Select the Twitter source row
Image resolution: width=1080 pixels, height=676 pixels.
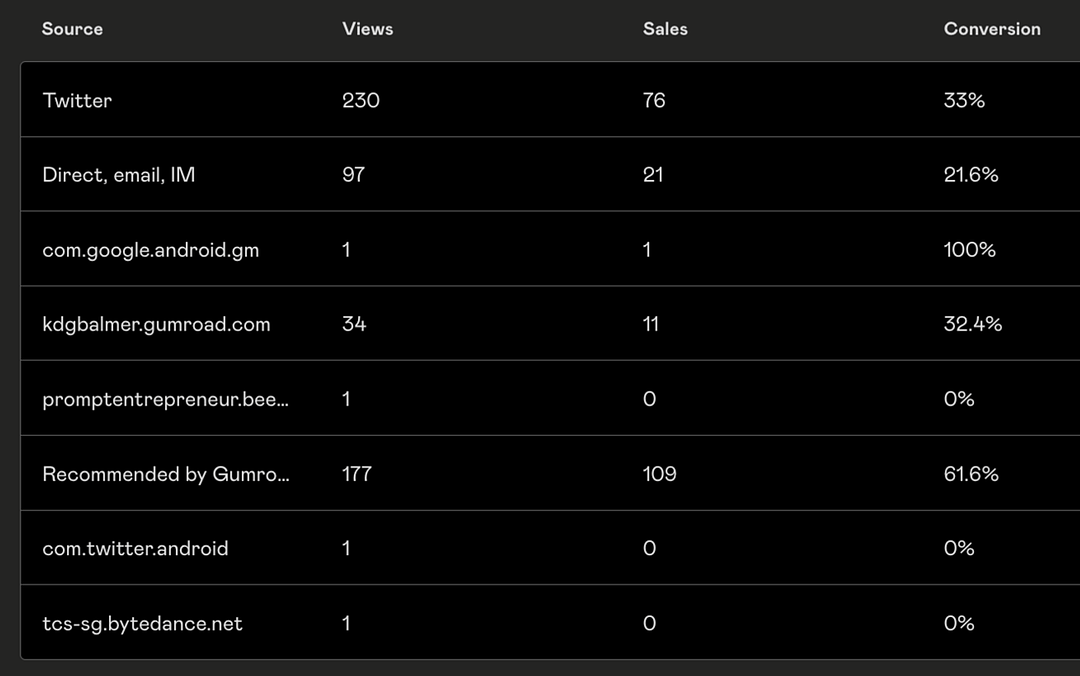point(77,100)
